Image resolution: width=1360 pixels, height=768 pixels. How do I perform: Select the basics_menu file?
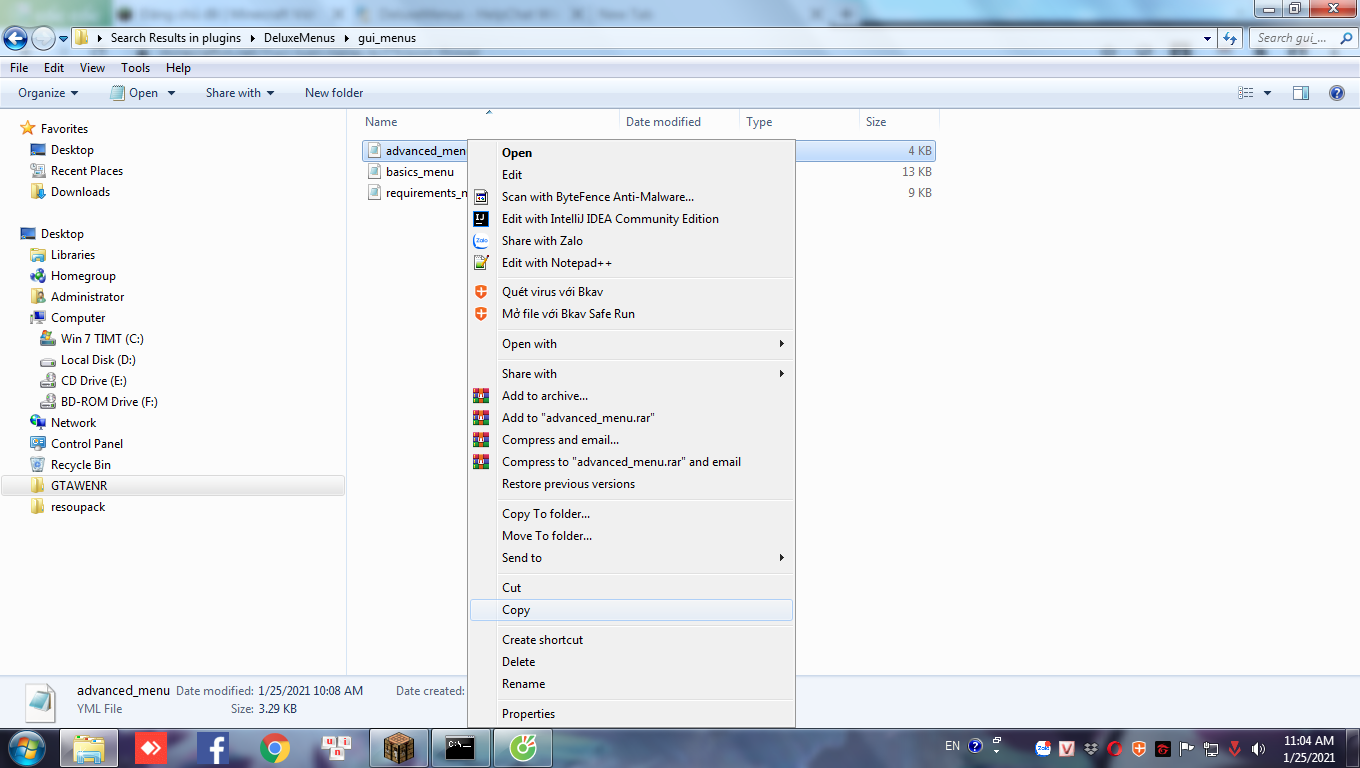pyautogui.click(x=420, y=172)
